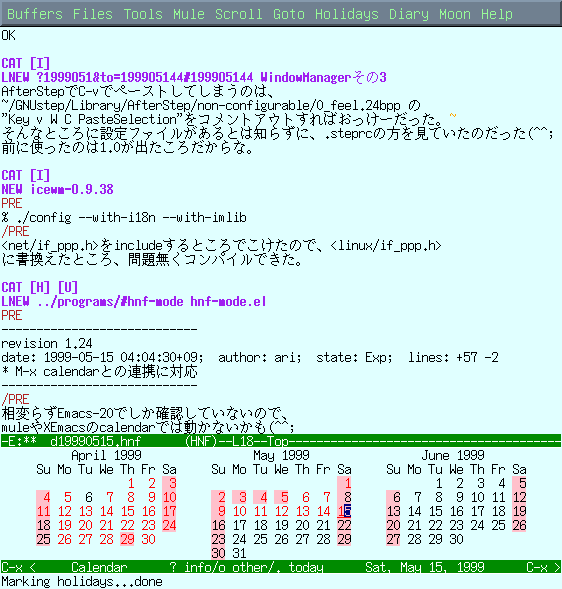Open the Diary menu
This screenshot has width=562, height=589.
pos(409,14)
